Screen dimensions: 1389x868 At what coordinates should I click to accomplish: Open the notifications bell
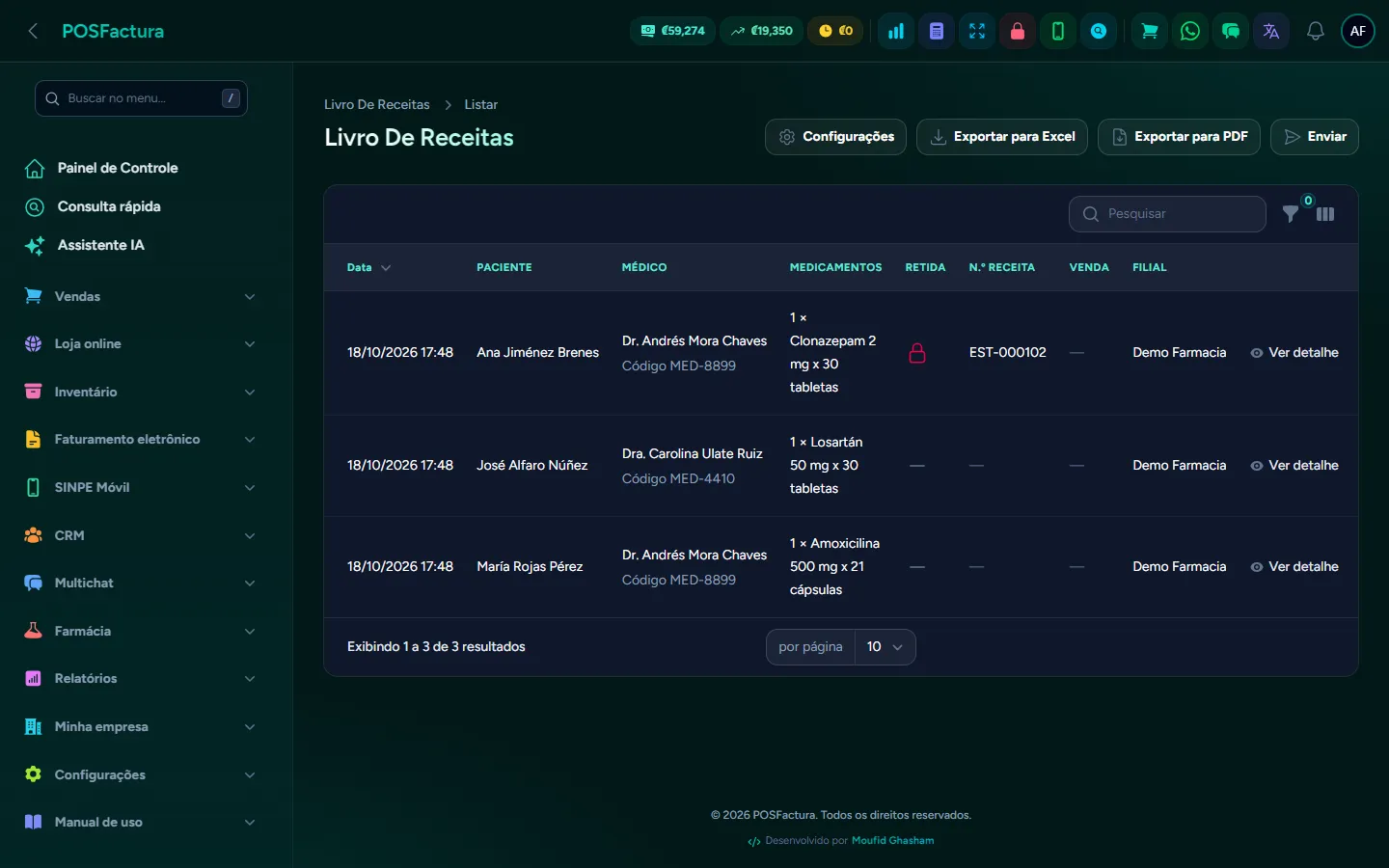1315,31
